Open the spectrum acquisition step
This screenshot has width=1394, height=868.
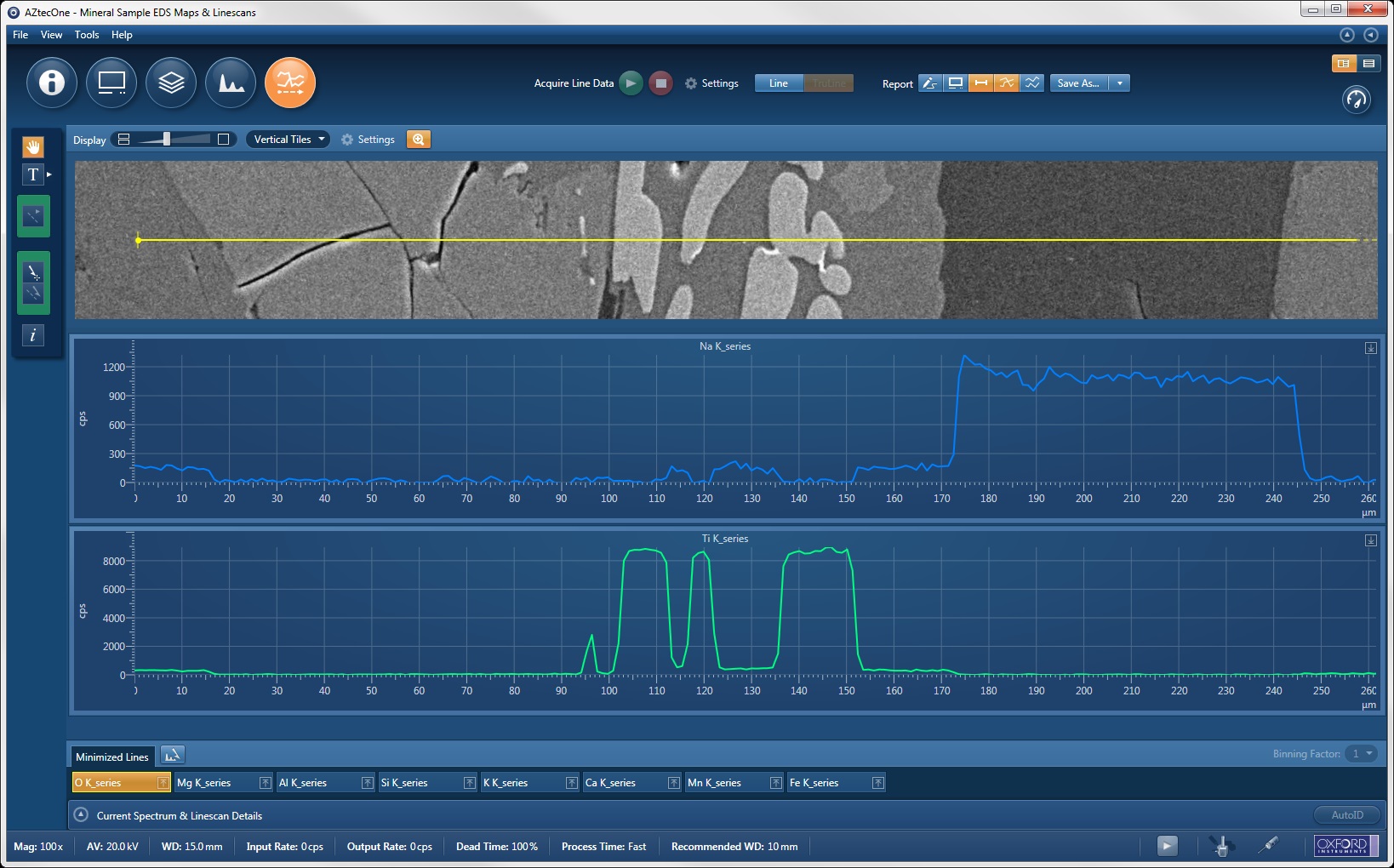(x=231, y=83)
